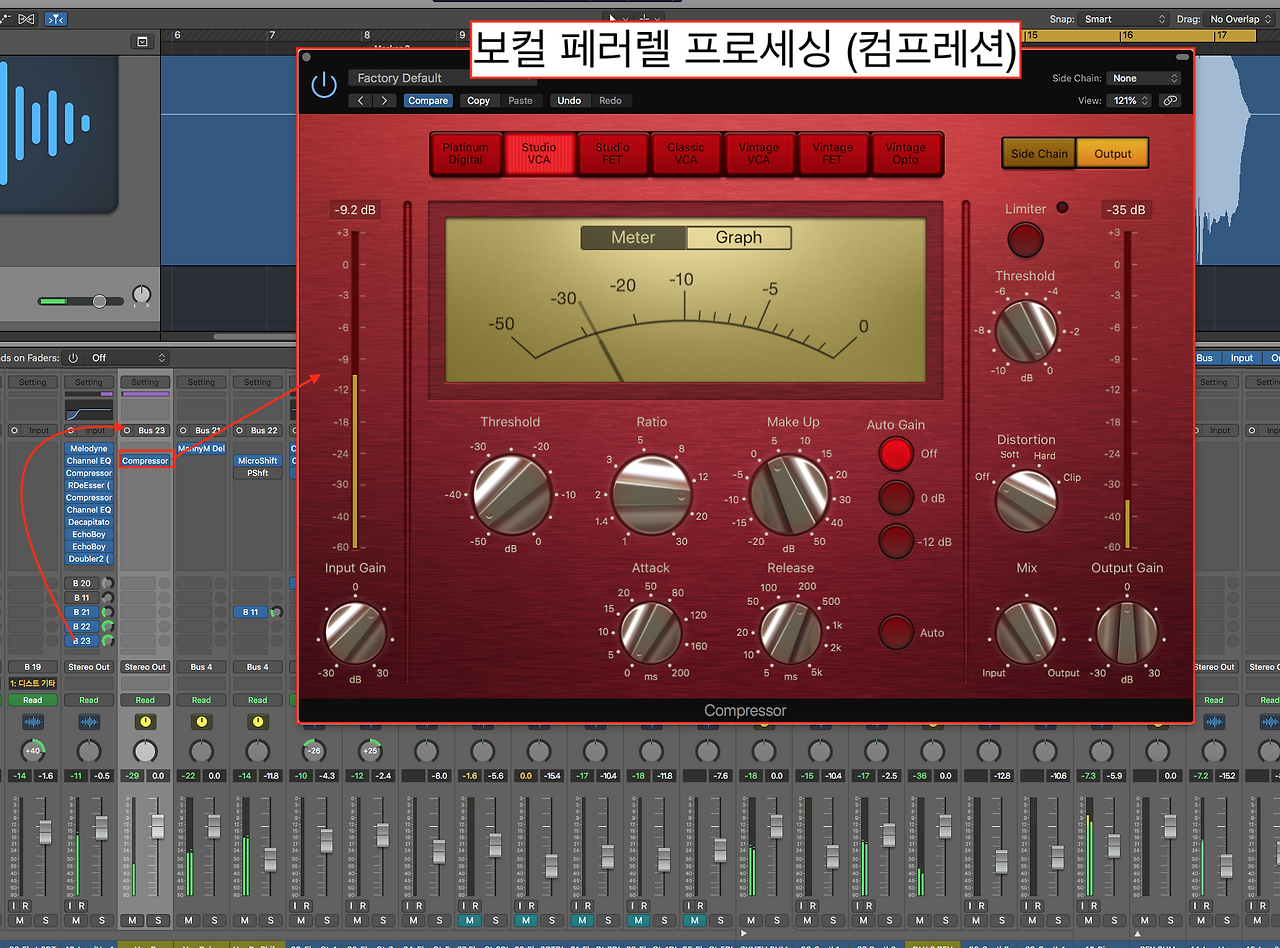Screen dimensions: 1280x948
Task: Click the Bus 23 strip volume fader
Action: click(157, 827)
